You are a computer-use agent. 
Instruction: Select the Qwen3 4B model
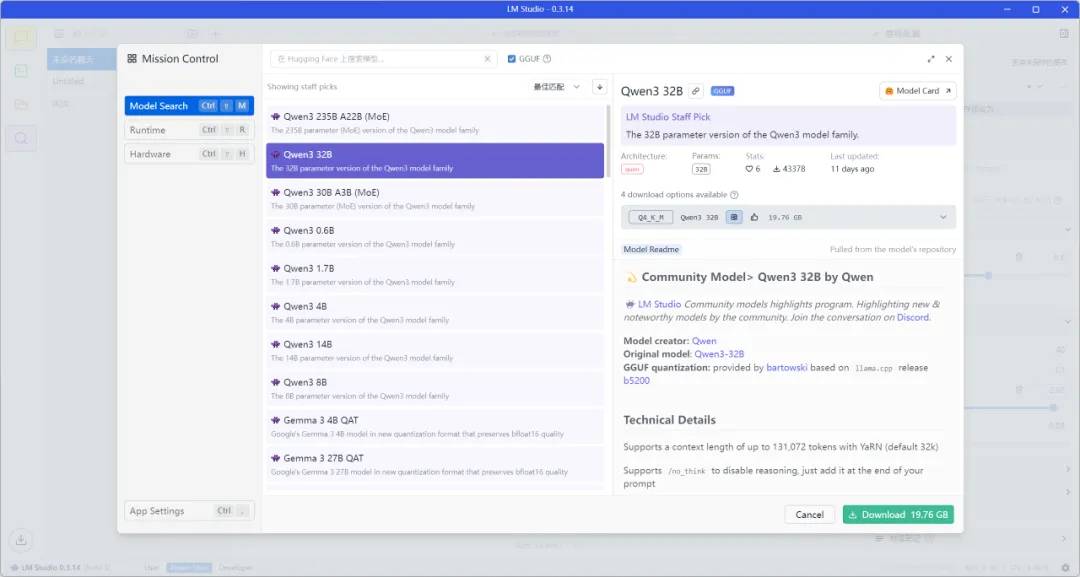click(435, 313)
